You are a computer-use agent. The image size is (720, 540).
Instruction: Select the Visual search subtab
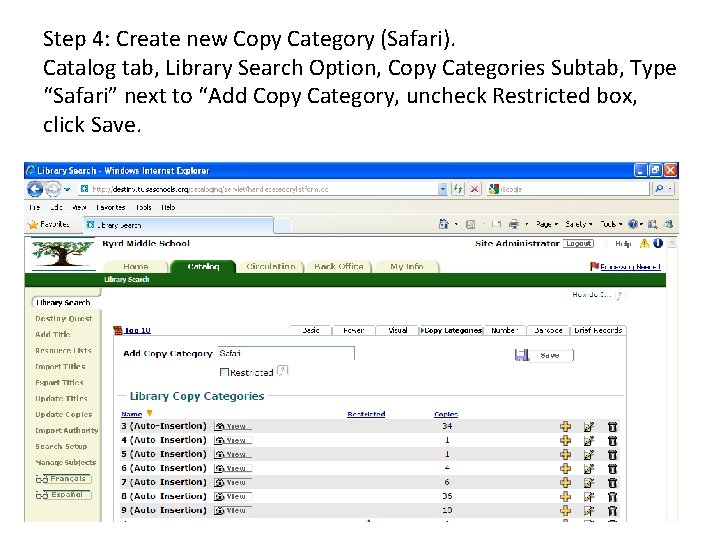397,330
